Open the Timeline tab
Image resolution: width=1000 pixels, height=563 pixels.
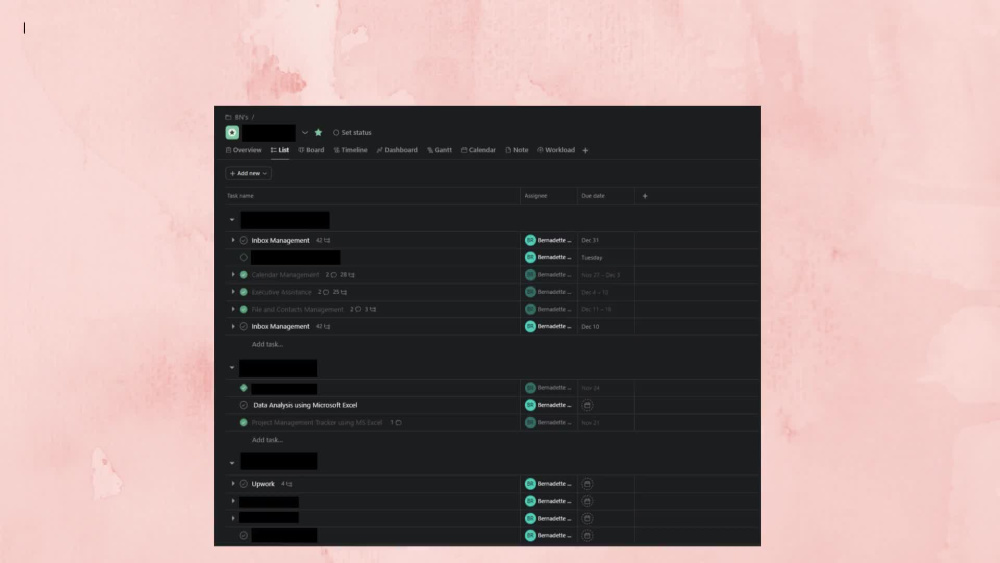coord(350,150)
